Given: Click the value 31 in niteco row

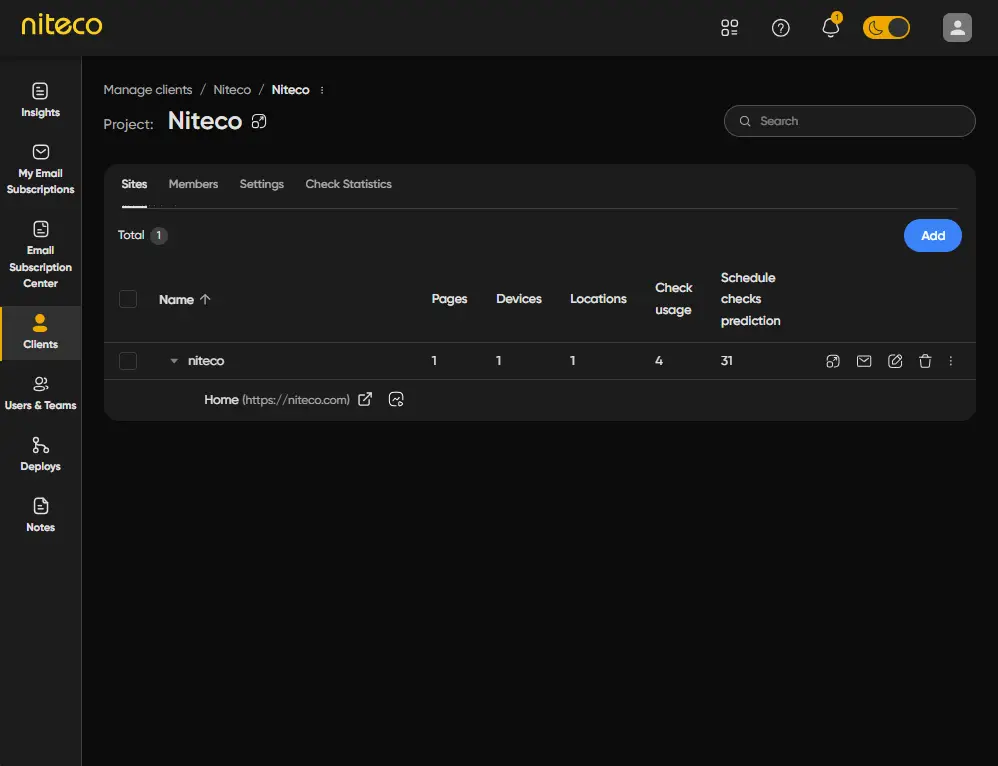Looking at the screenshot, I should click(726, 361).
